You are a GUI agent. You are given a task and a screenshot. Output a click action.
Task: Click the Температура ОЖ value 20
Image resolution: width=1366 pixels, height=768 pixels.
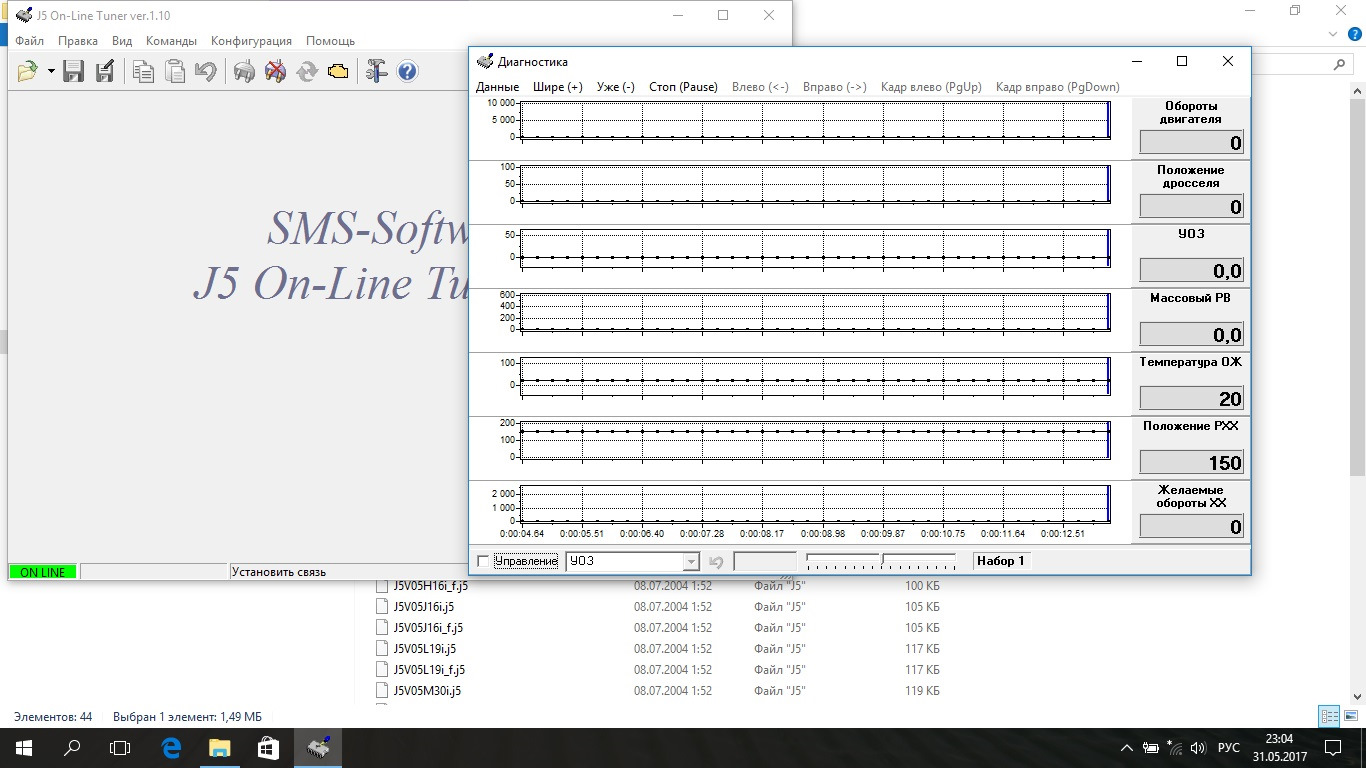(1192, 398)
